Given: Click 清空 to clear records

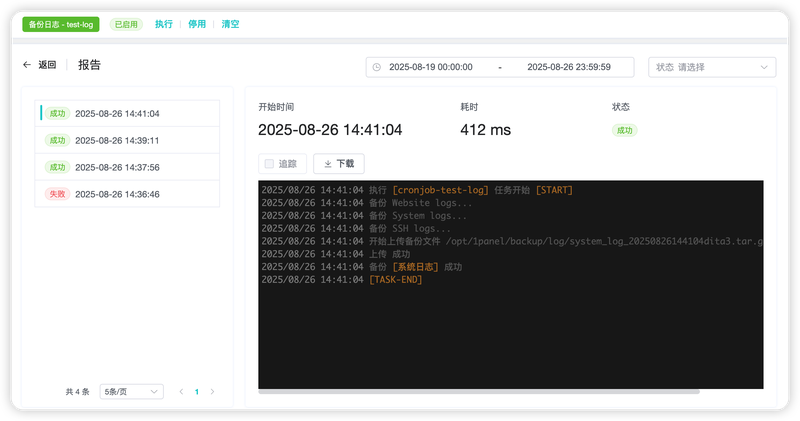Looking at the screenshot, I should click(x=230, y=24).
